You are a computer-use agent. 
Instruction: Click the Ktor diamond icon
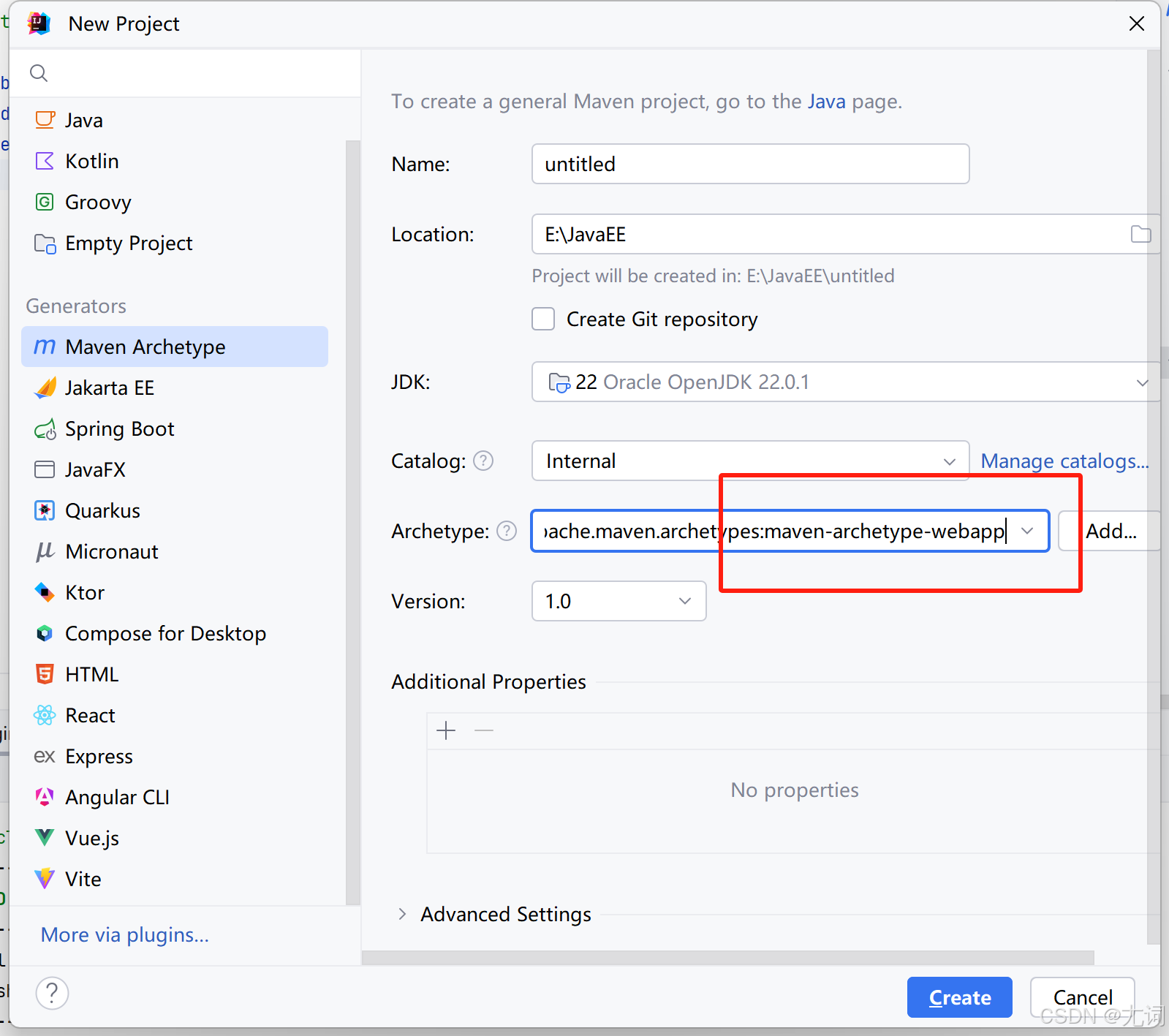click(45, 592)
